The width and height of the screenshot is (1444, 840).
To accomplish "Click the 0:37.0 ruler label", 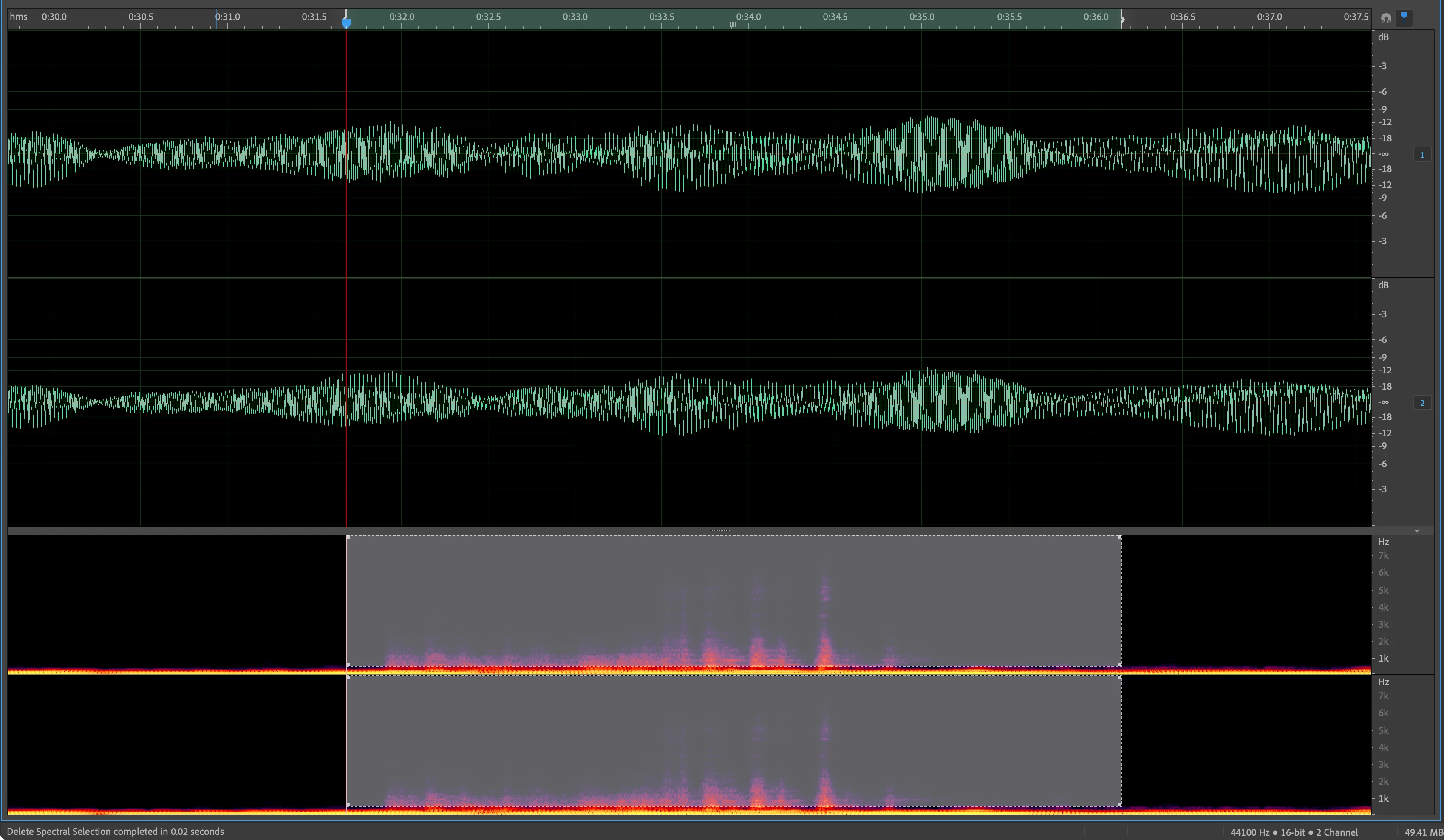I will click(1270, 17).
